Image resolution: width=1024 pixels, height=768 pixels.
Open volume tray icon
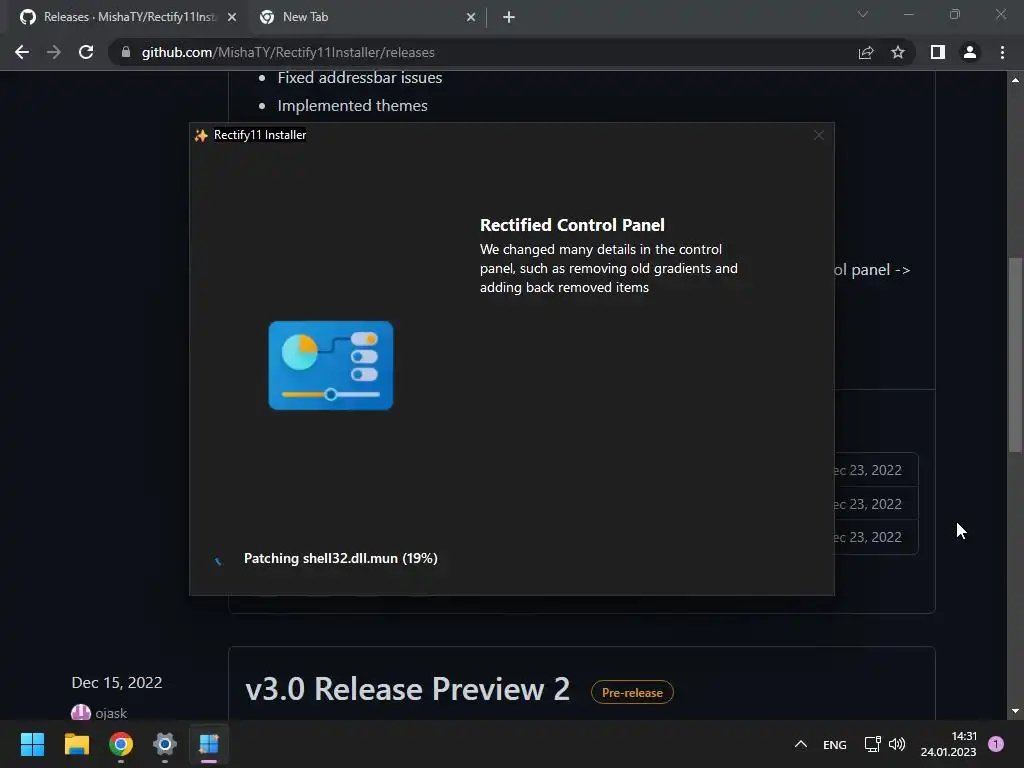897,744
